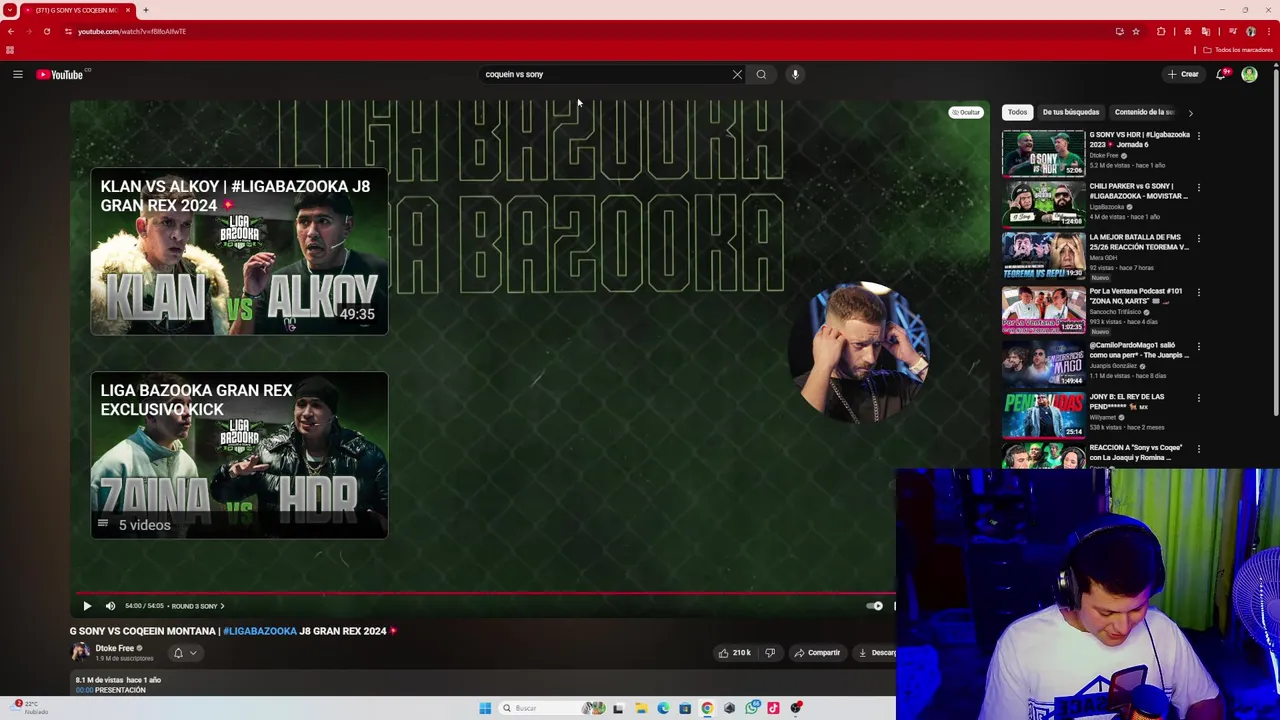This screenshot has width=1280, height=720.
Task: Like the video with 210 k likes
Action: click(734, 653)
